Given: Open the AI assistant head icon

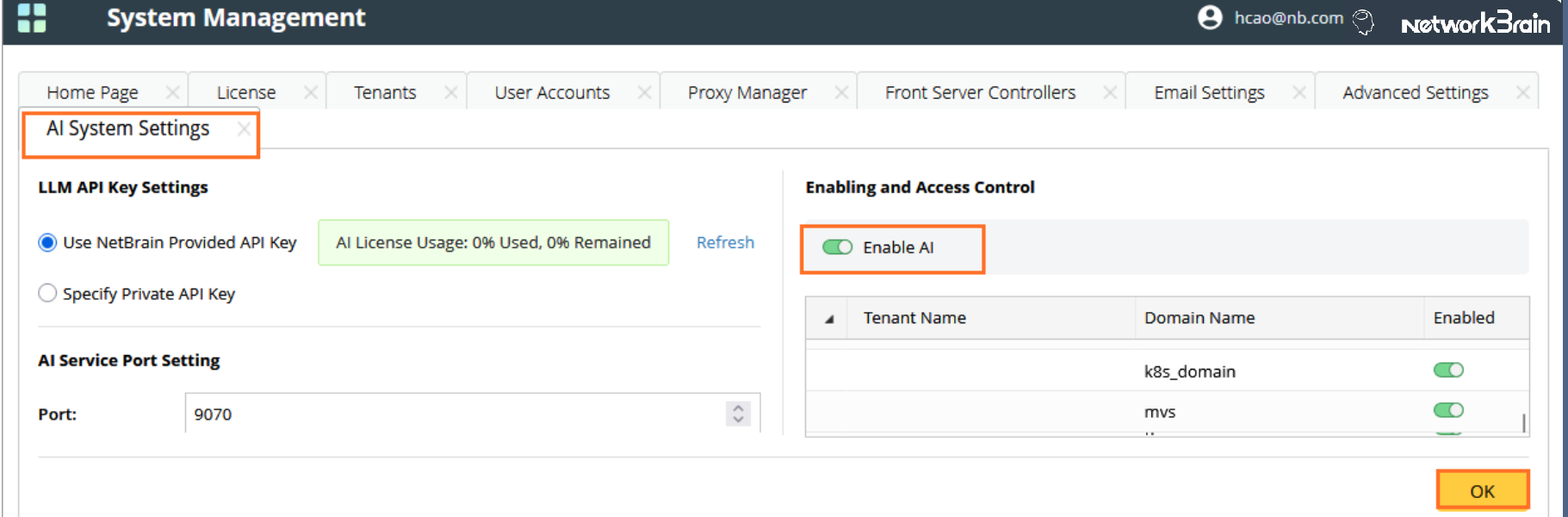Looking at the screenshot, I should point(1363,21).
